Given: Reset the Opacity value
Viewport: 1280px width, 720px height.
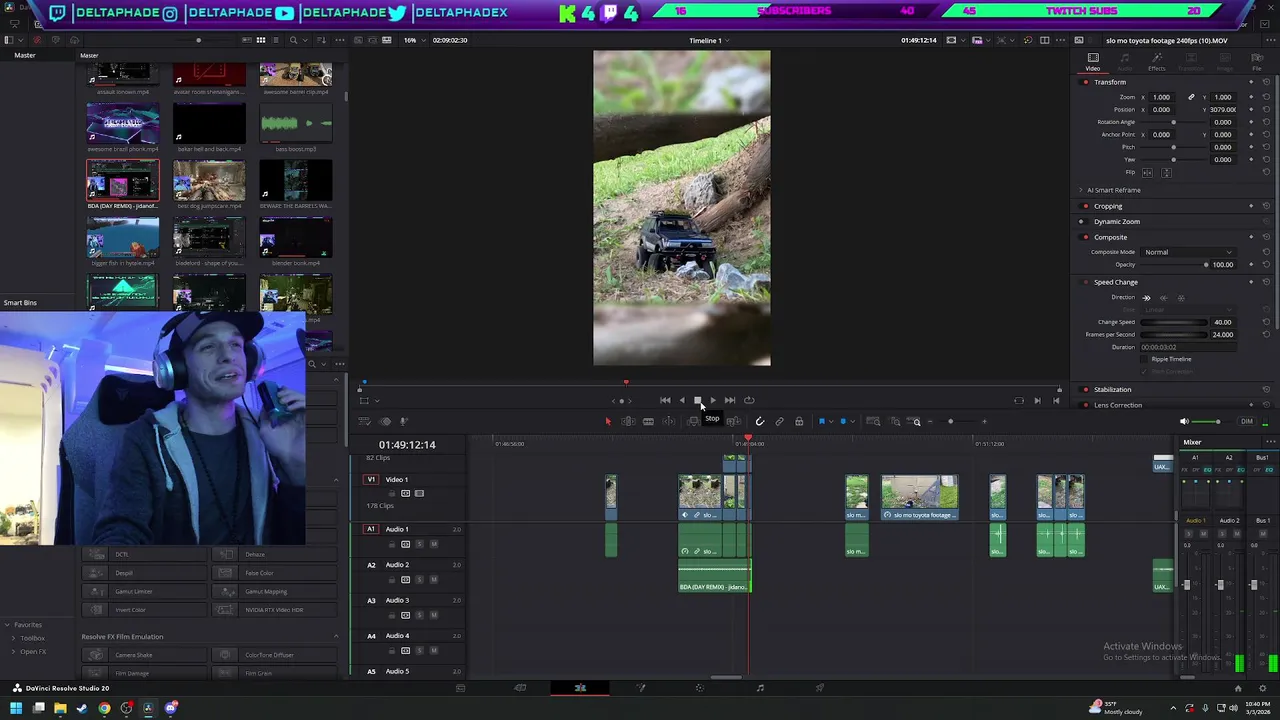Looking at the screenshot, I should (x=1266, y=265).
